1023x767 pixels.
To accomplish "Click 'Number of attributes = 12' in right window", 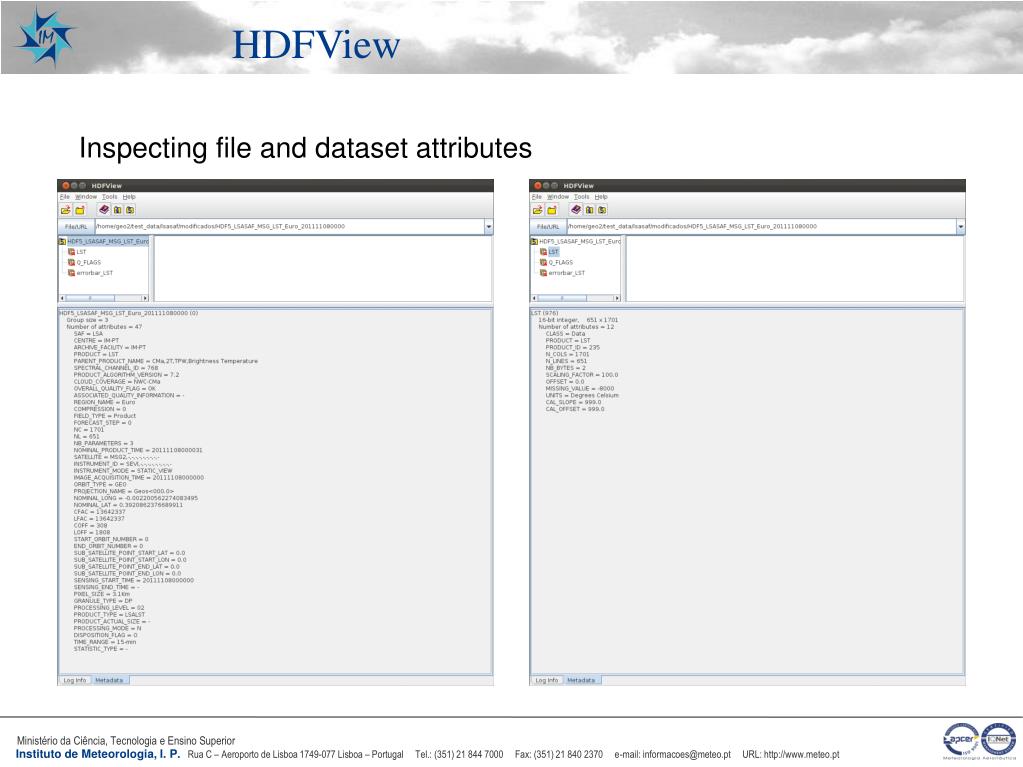I will [576, 327].
